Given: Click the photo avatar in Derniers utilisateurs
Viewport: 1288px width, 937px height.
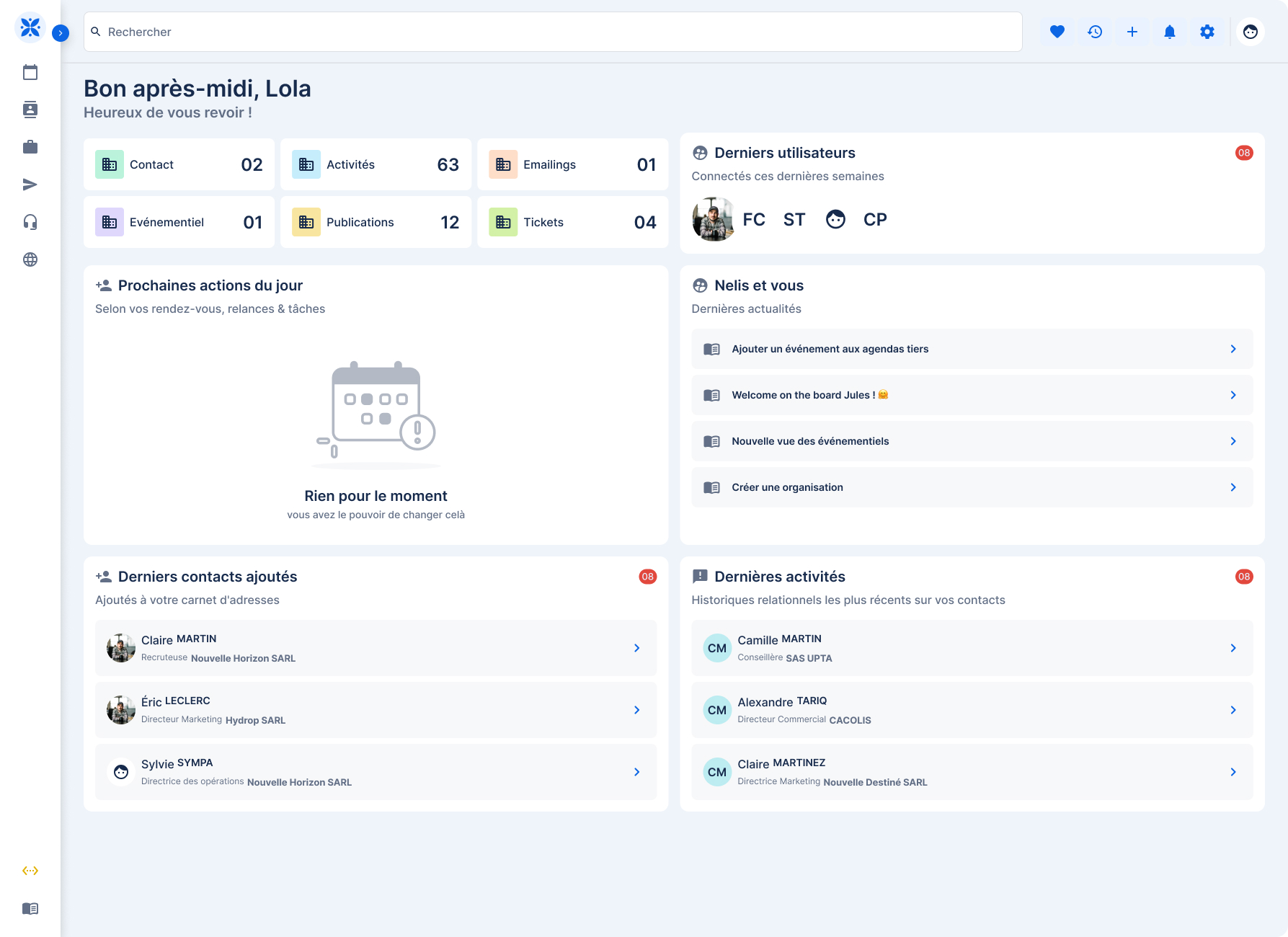Looking at the screenshot, I should point(713,219).
